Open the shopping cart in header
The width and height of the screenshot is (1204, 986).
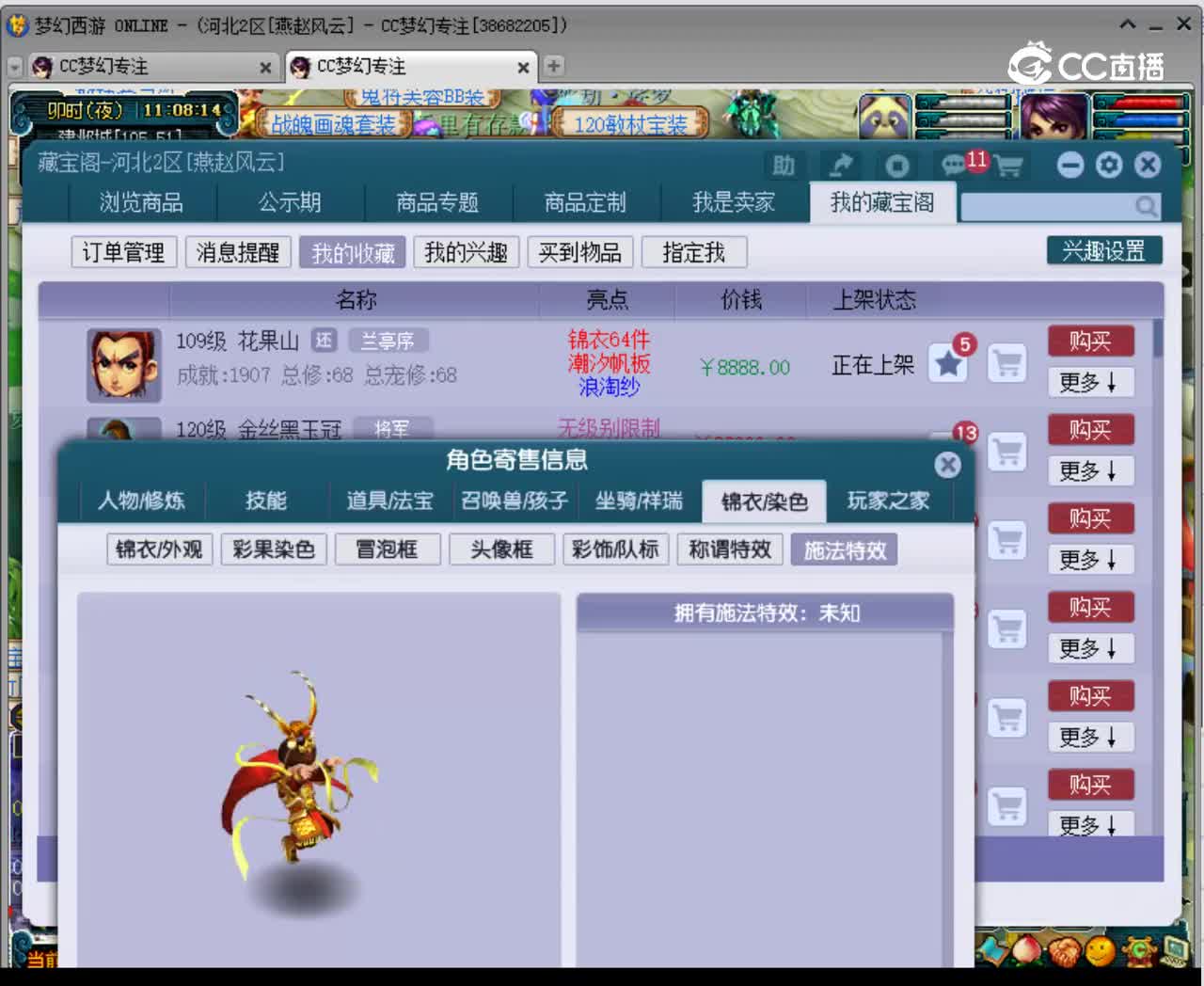pos(1008,167)
